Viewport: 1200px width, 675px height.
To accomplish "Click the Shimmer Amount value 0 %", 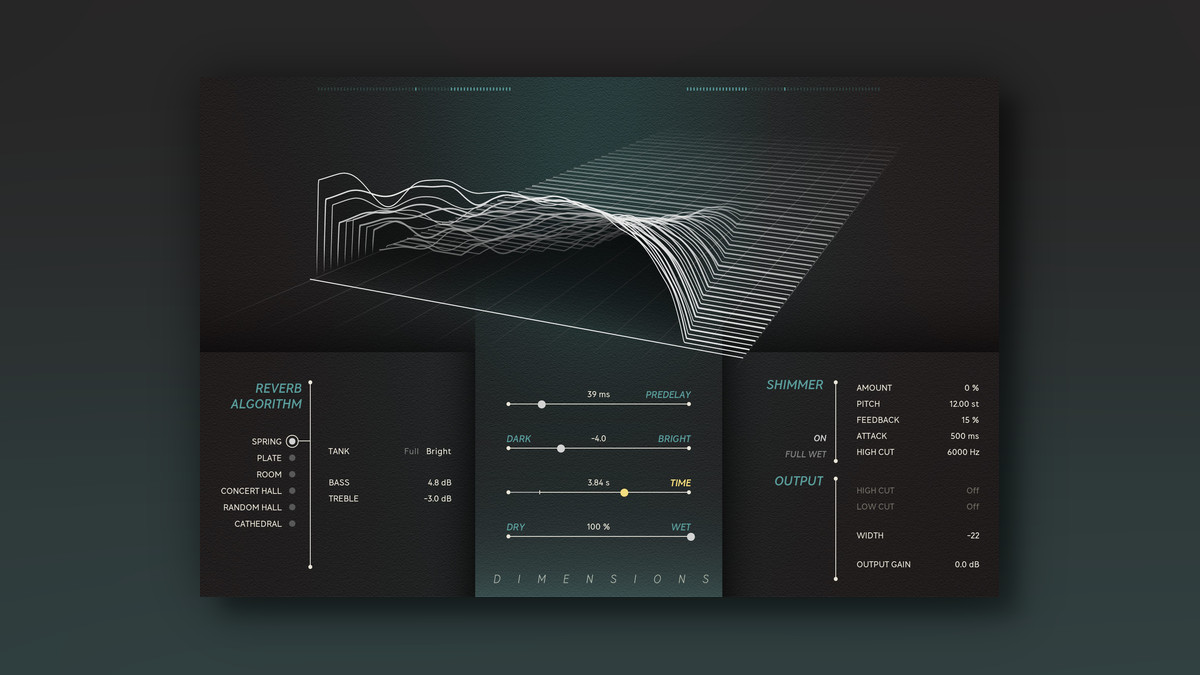I will click(x=972, y=387).
